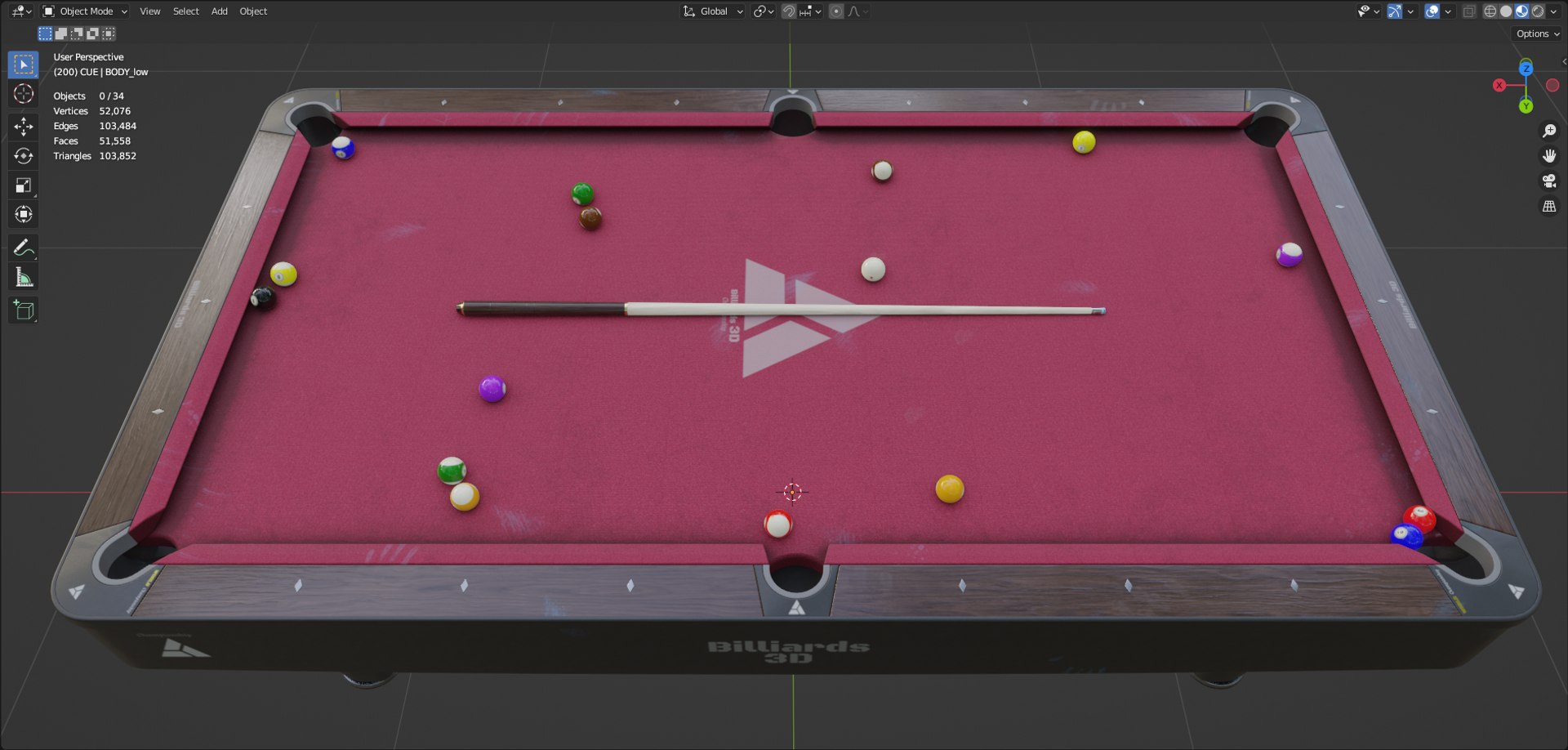Toggle Show Overlays button
1568x750 pixels.
point(1432,11)
